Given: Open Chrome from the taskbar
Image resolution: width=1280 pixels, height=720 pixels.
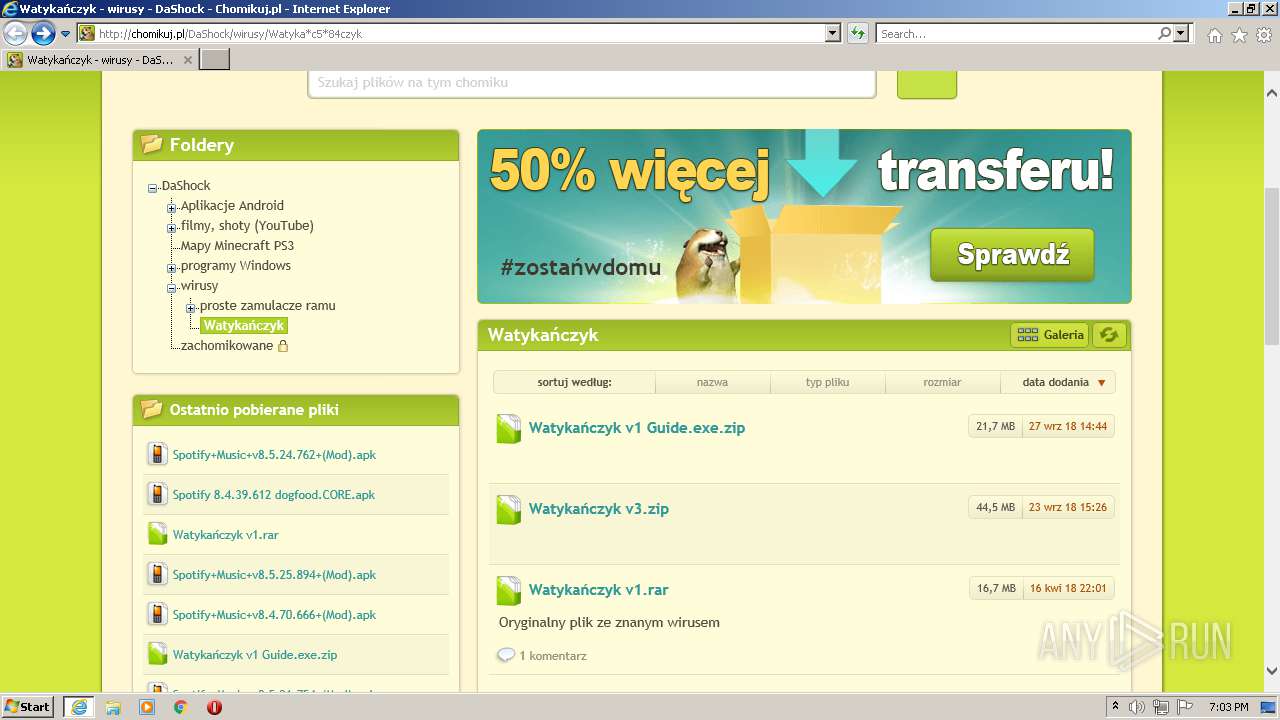Looking at the screenshot, I should coord(180,707).
